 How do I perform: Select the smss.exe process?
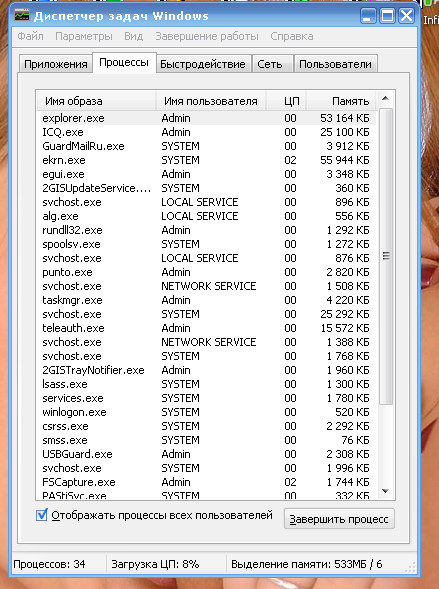point(206,440)
